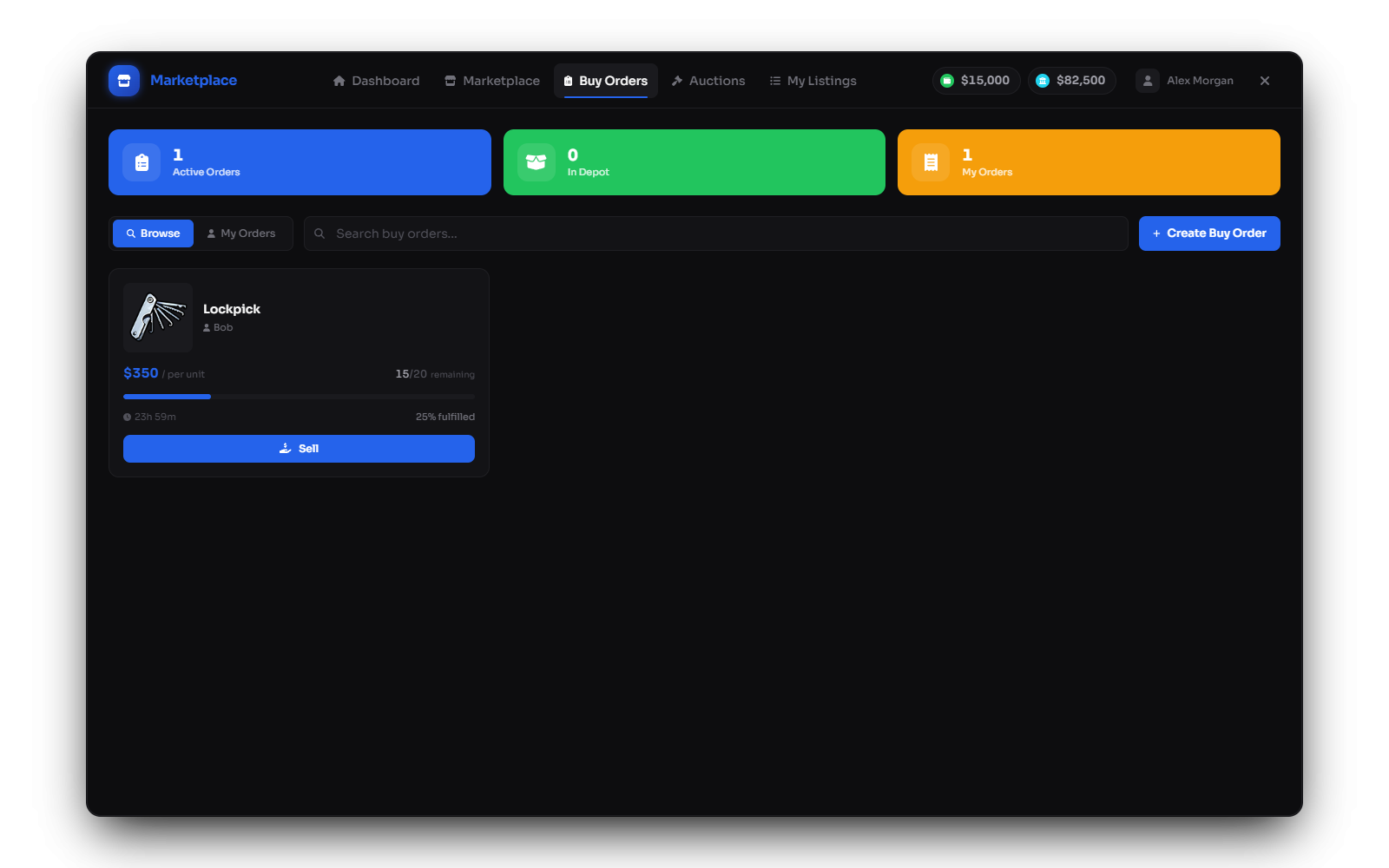Click Create Buy Order button

click(x=1209, y=233)
